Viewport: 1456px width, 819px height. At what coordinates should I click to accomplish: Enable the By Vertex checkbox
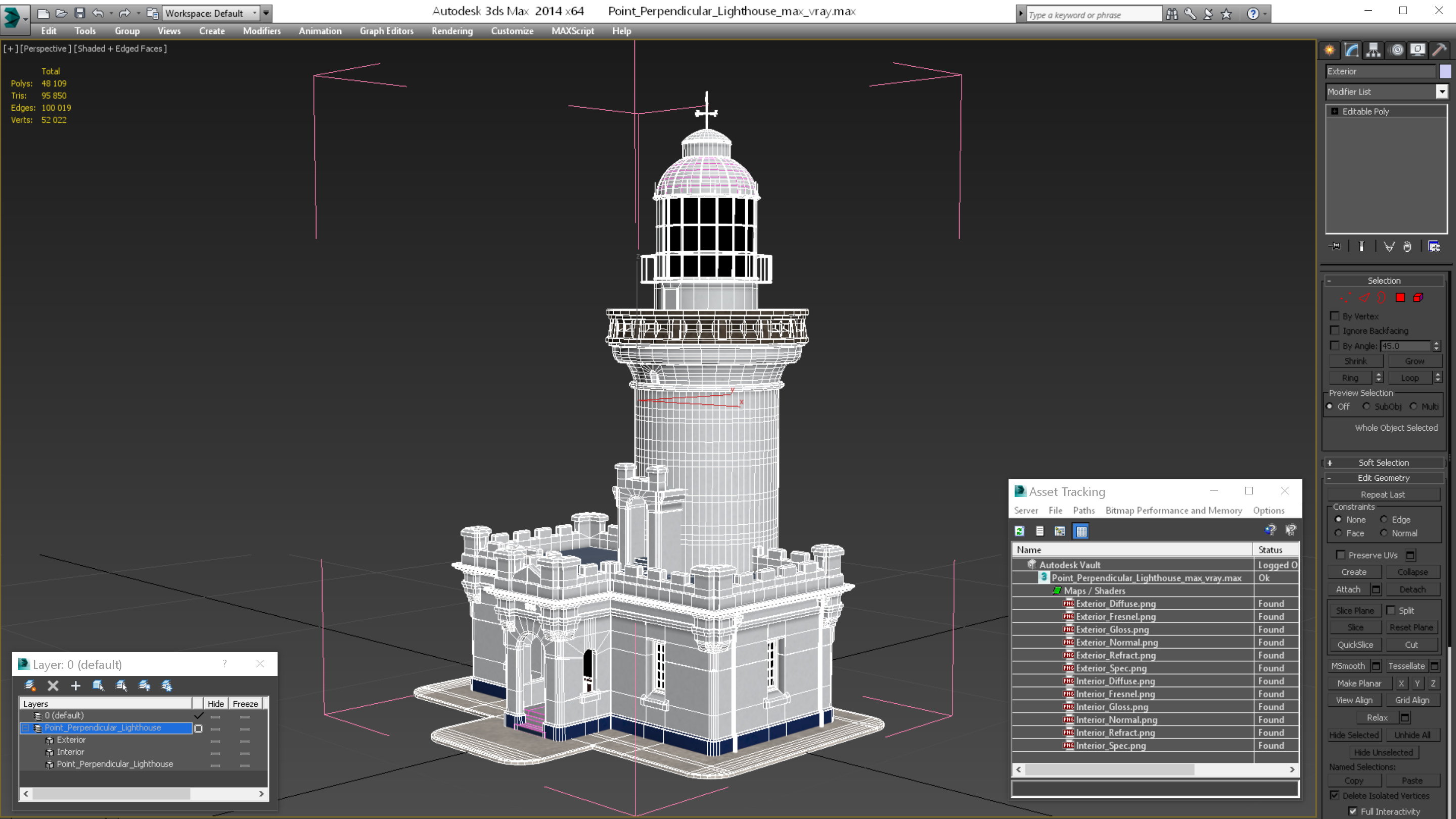coord(1335,316)
